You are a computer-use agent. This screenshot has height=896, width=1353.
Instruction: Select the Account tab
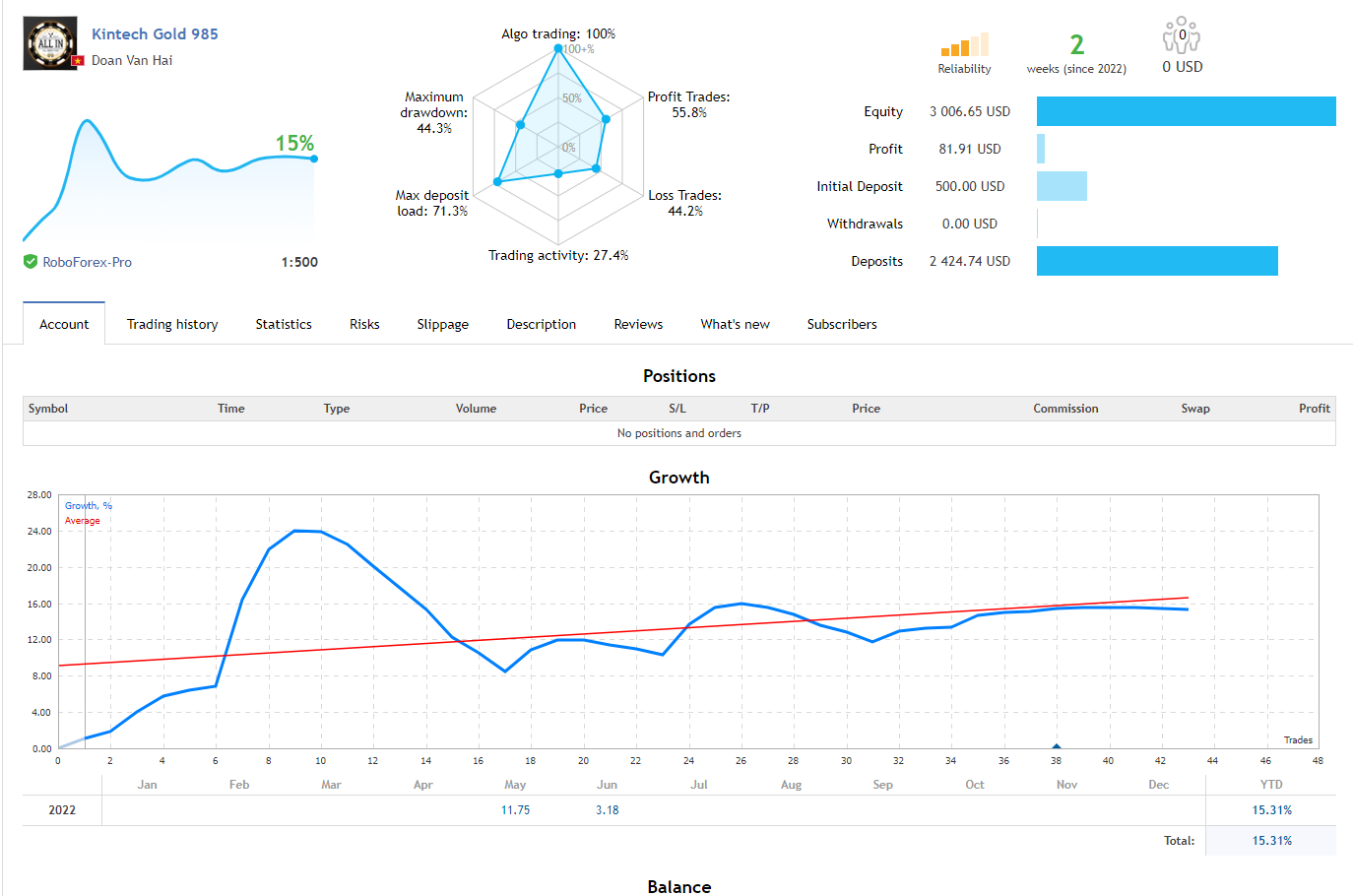coord(64,324)
